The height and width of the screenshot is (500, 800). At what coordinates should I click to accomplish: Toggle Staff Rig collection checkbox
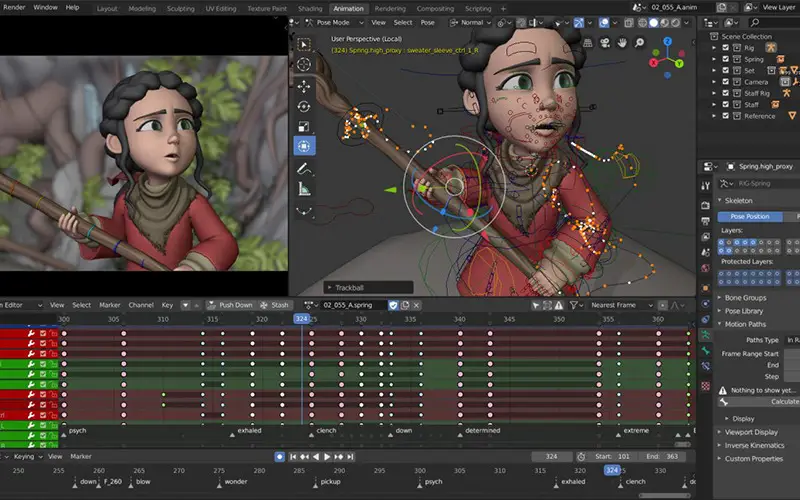click(726, 93)
